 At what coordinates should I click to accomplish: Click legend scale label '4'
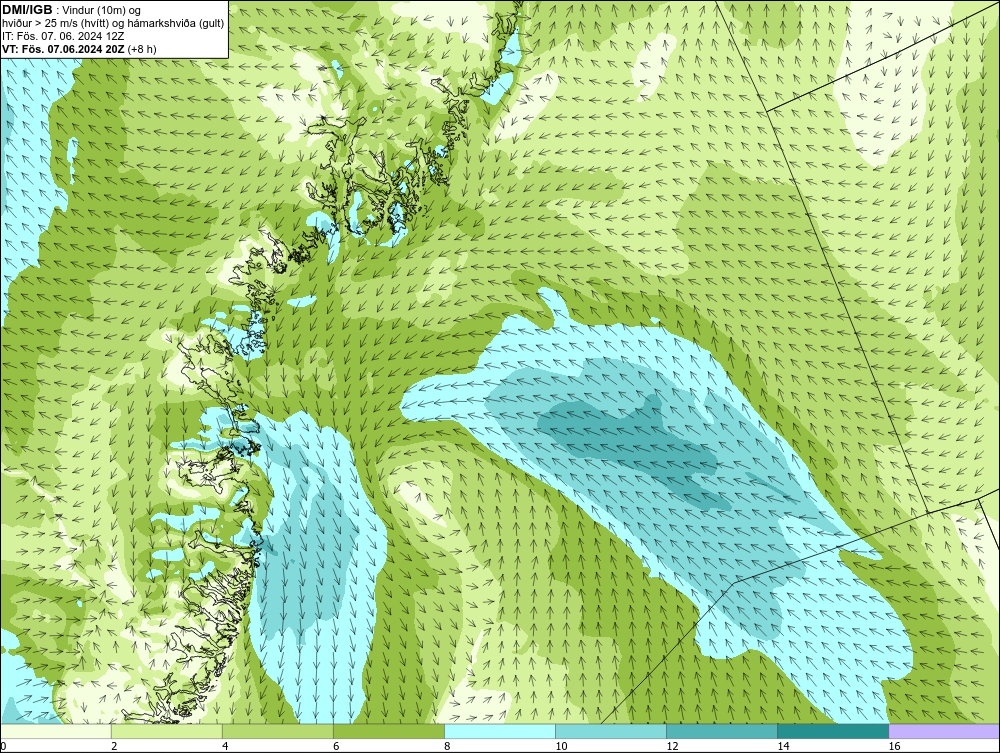(x=225, y=746)
